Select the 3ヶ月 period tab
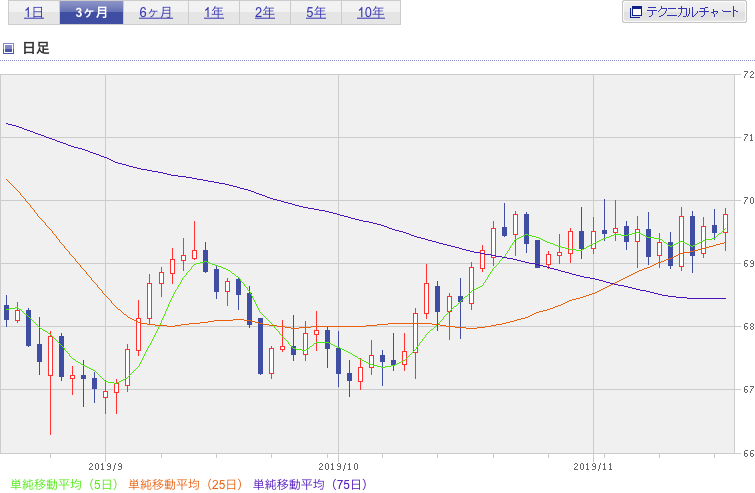Viewport: 755px width, 493px height. click(x=91, y=13)
